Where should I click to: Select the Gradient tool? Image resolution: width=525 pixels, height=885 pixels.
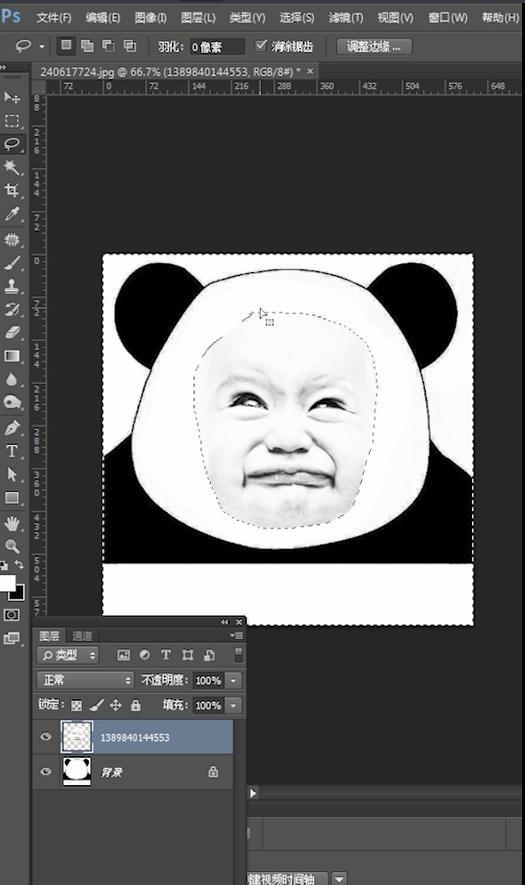(x=12, y=356)
